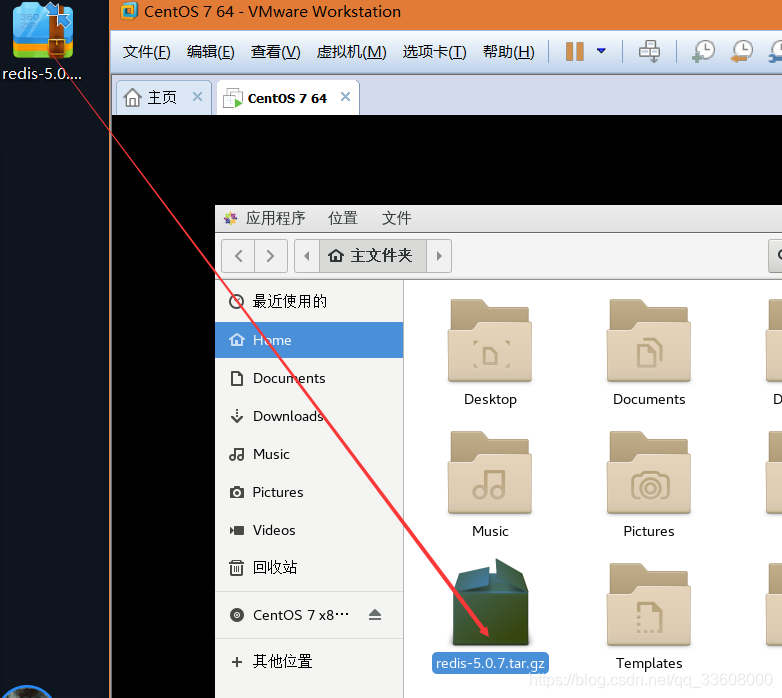Open the 查看(V) menu
The image size is (782, 698).
pos(276,52)
